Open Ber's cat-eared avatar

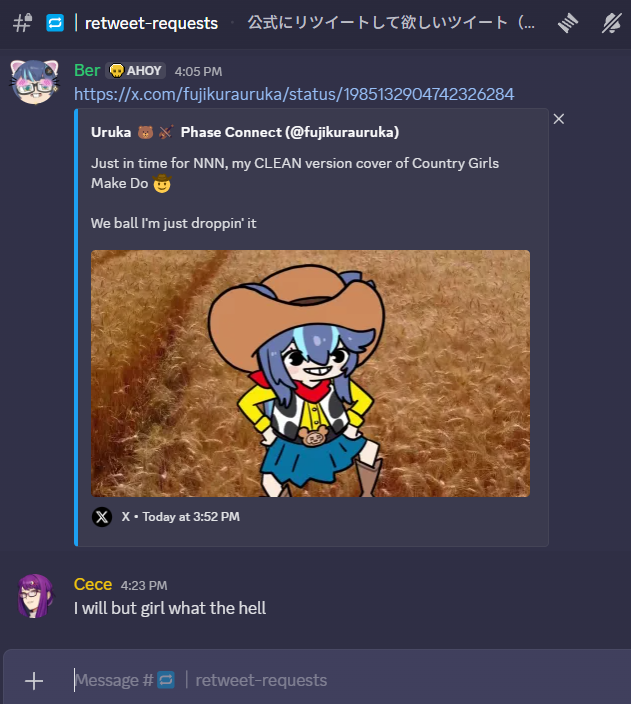coord(35,82)
